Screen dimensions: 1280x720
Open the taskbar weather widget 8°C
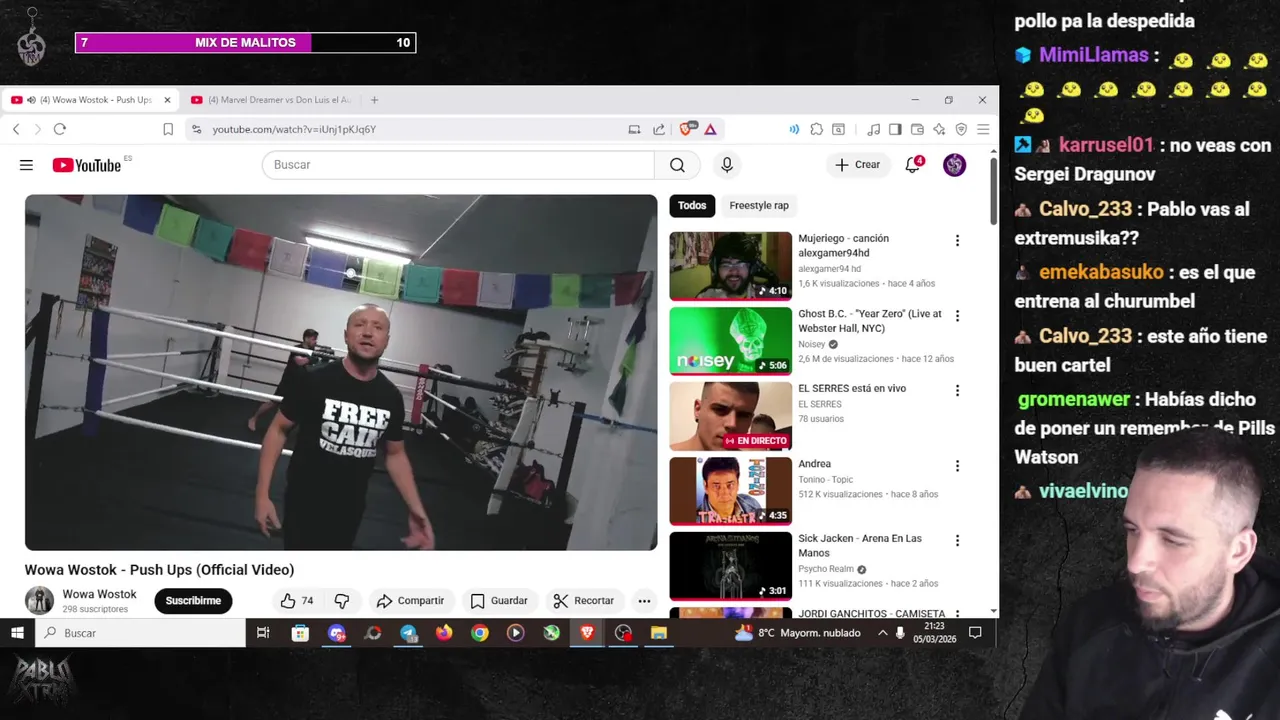click(x=797, y=633)
